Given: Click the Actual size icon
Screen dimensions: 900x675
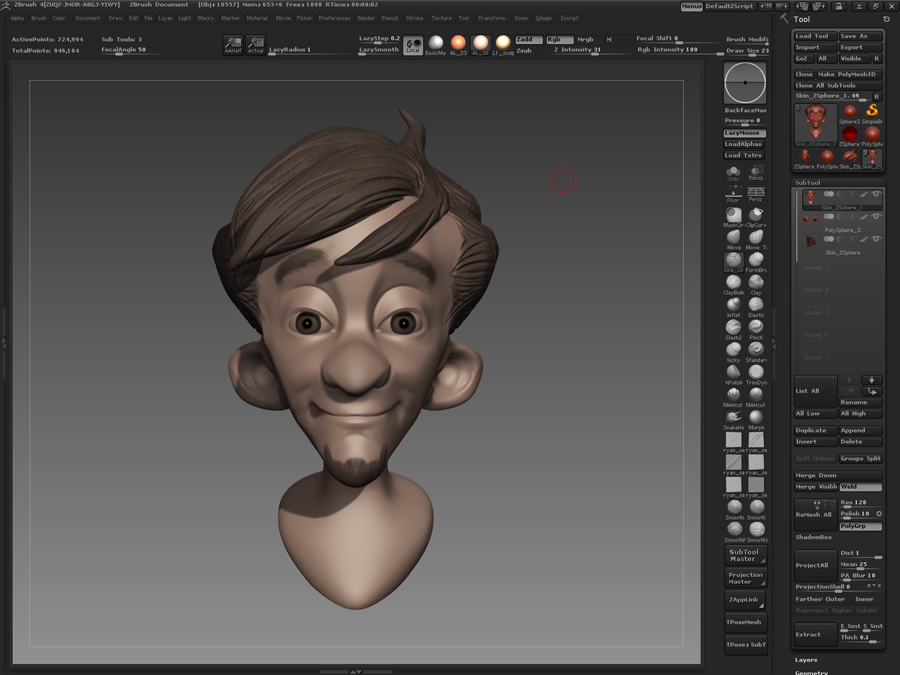Looking at the screenshot, I should pyautogui.click(x=255, y=45).
